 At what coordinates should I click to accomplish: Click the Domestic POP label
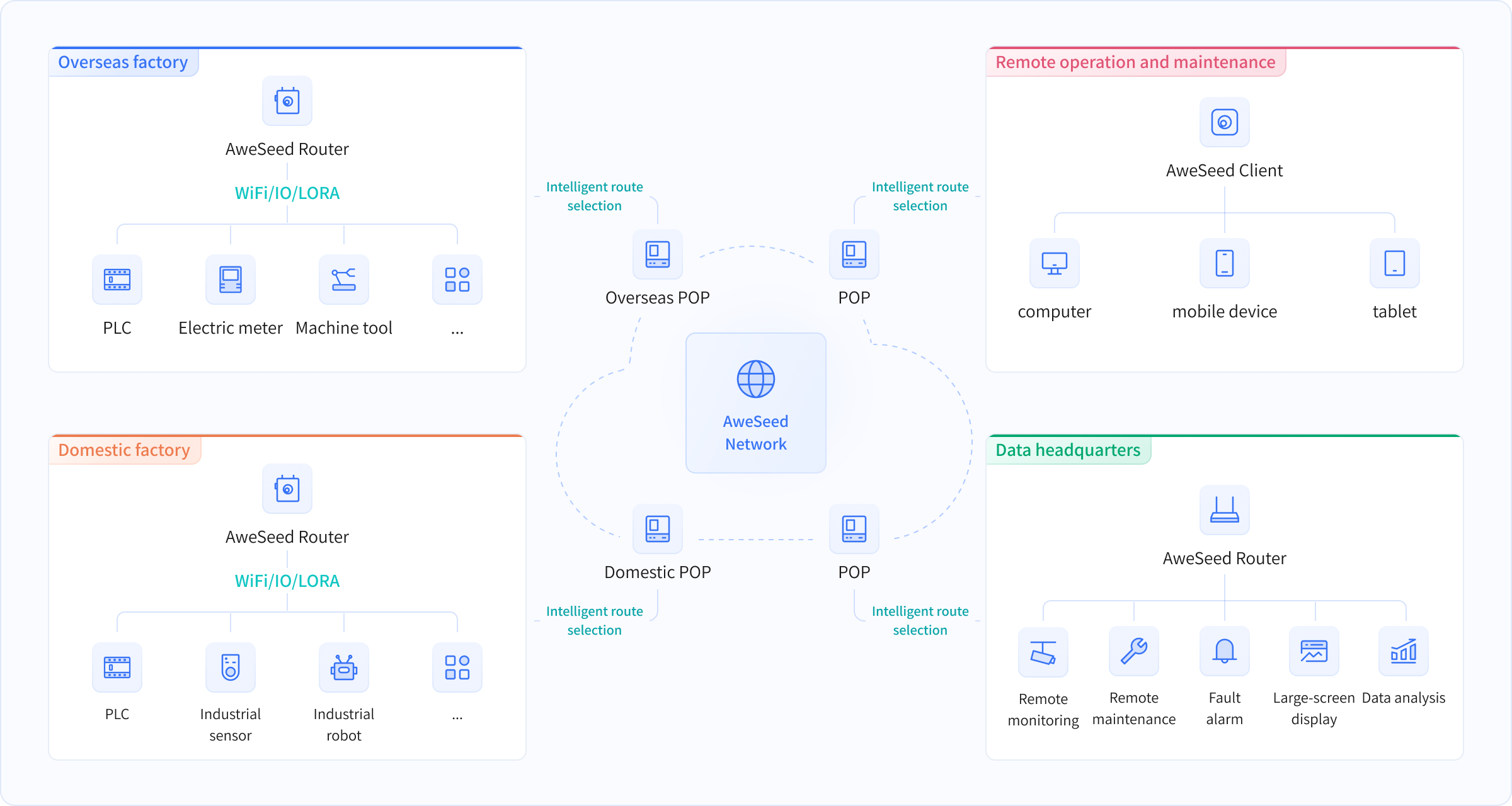[658, 572]
